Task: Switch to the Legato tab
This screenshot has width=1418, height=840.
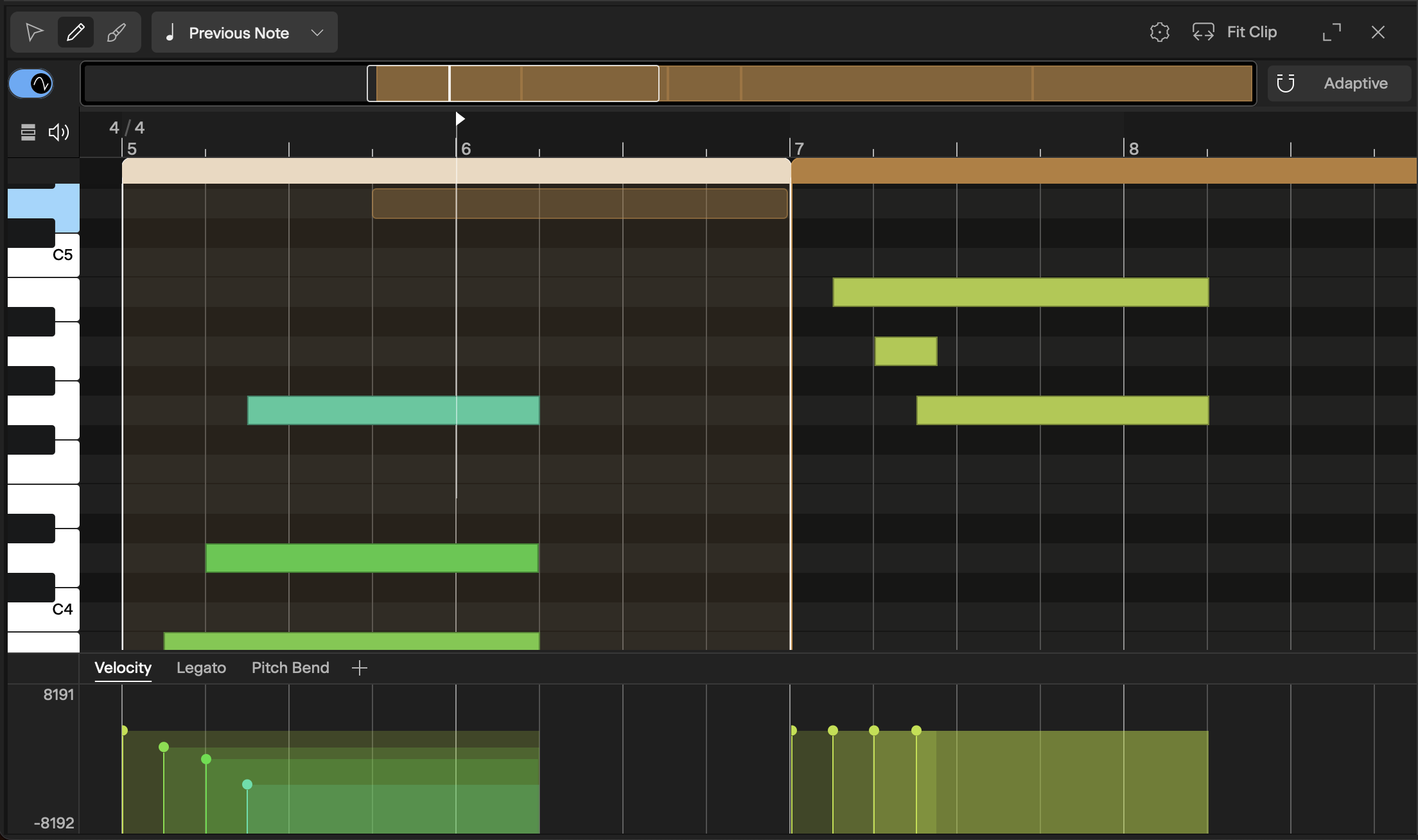Action: pyautogui.click(x=201, y=668)
